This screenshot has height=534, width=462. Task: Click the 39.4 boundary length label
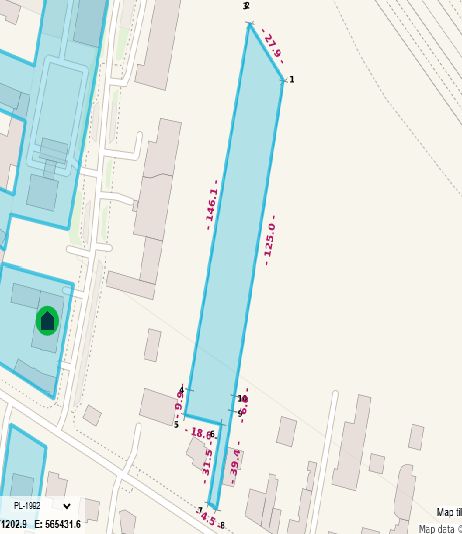(235, 463)
